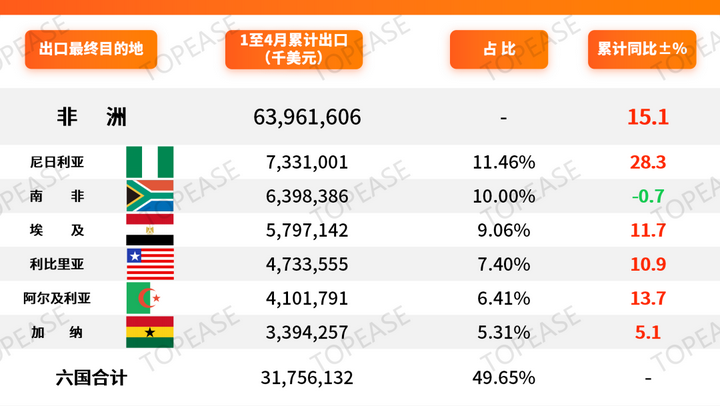
Task: Click the 49.65% total share value
Action: 504,378
